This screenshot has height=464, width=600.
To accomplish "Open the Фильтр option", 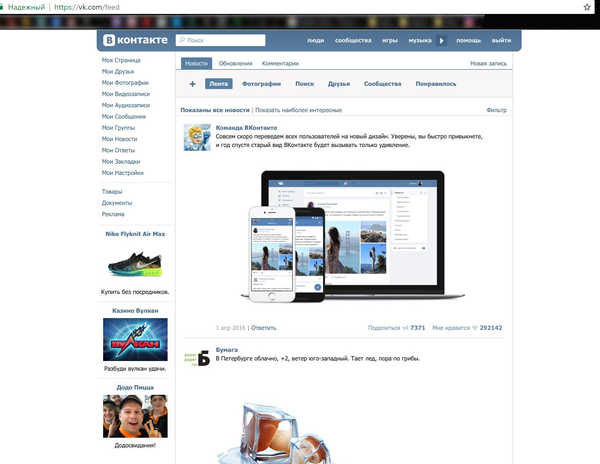I will coord(496,110).
